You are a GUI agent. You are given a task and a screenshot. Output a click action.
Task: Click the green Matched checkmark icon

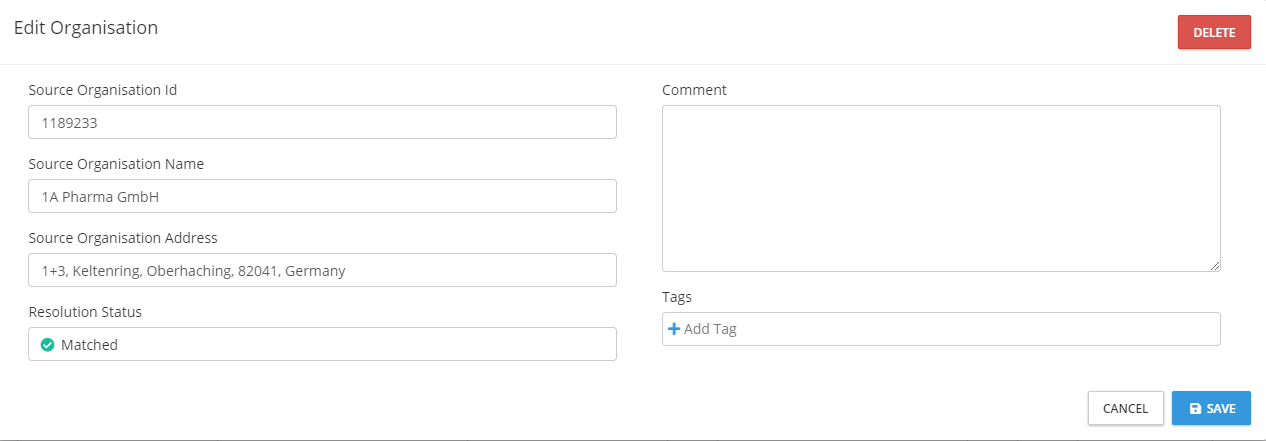[x=47, y=345]
